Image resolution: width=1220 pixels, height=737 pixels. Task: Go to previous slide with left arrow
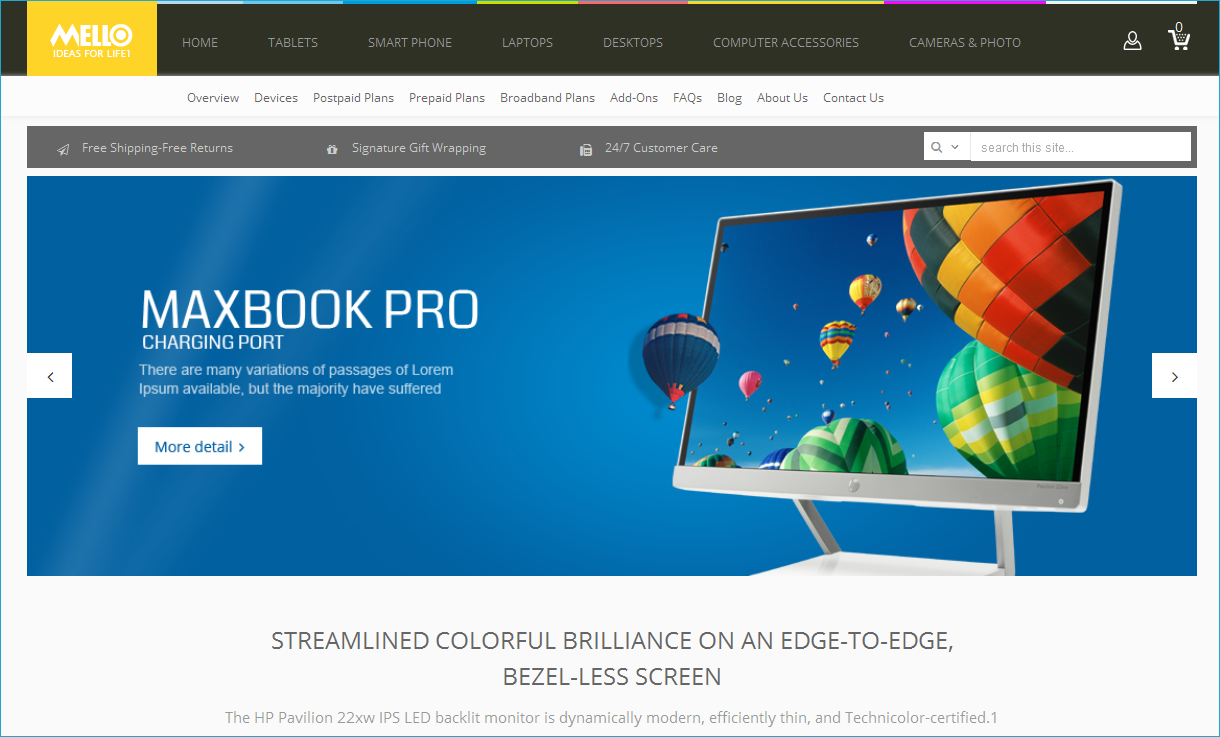50,376
